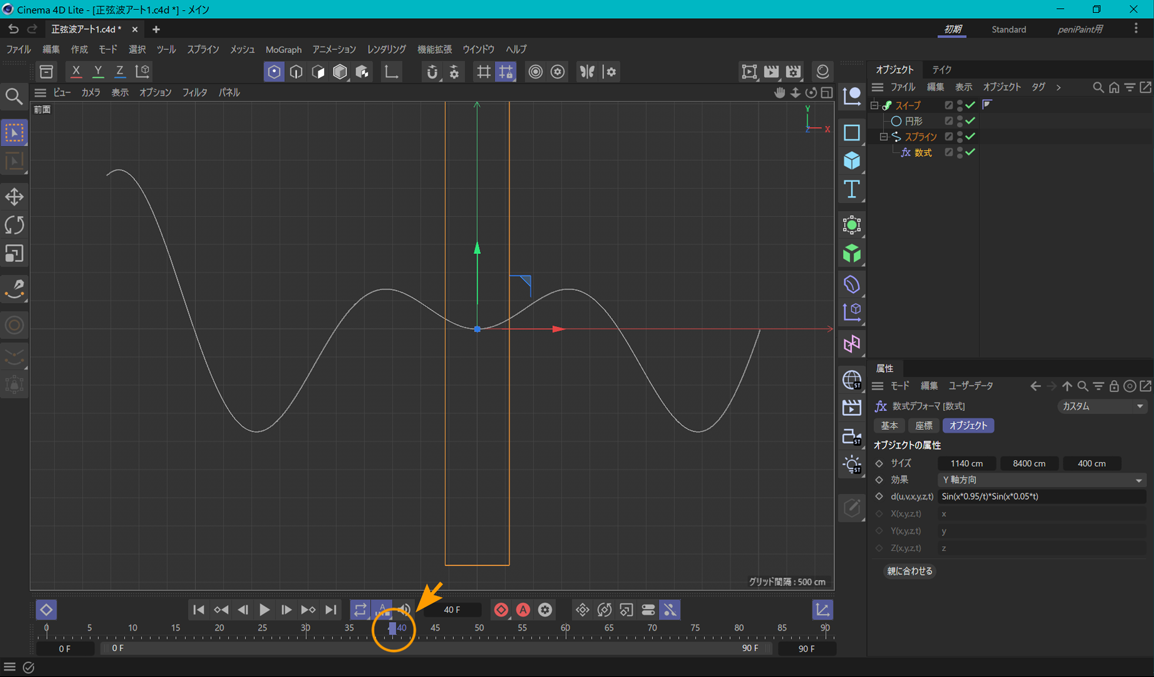The width and height of the screenshot is (1154, 677).
Task: Select the Scale tool in left toolbar
Action: click(x=14, y=254)
